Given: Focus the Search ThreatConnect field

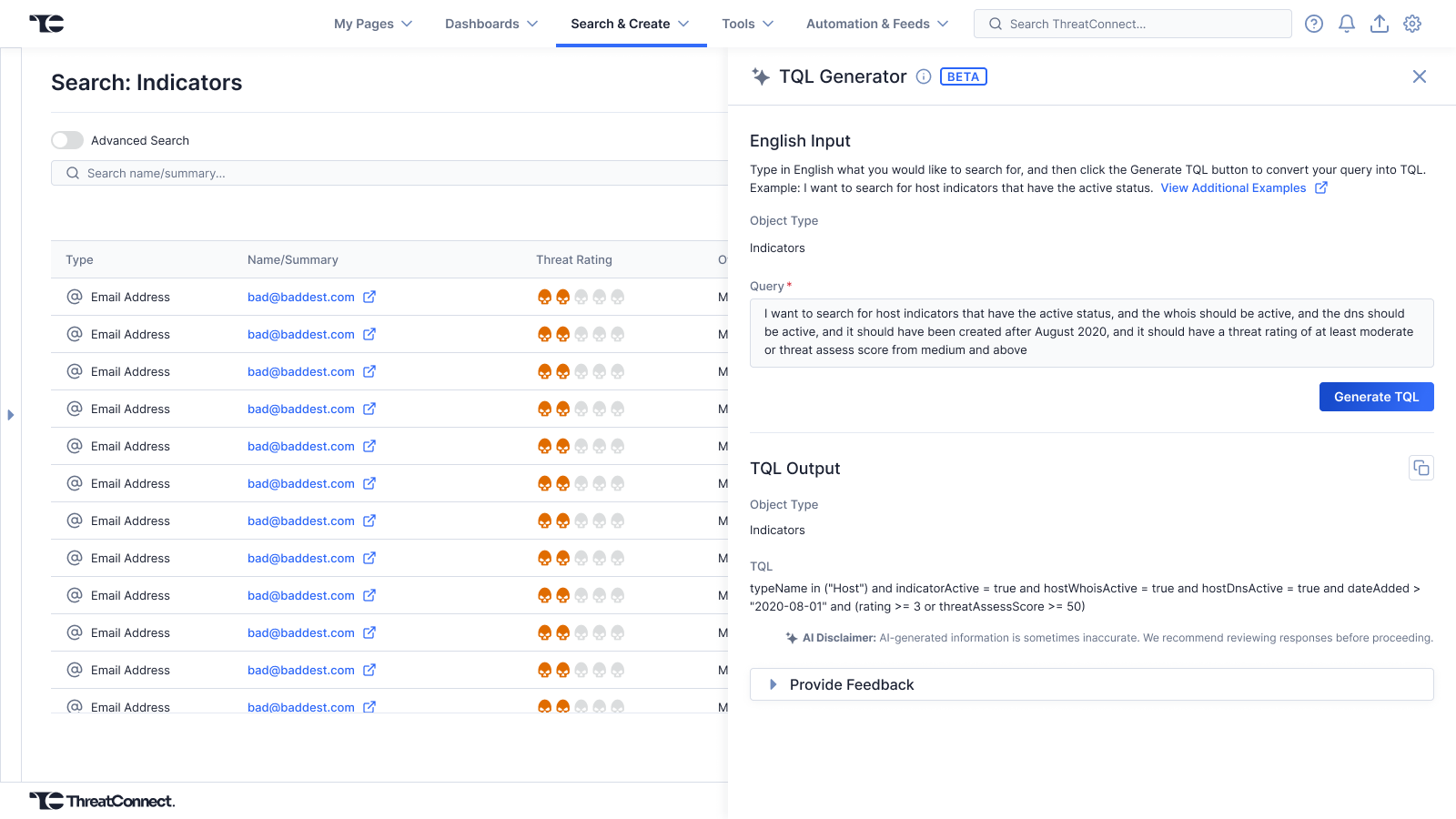Looking at the screenshot, I should [x=1133, y=24].
